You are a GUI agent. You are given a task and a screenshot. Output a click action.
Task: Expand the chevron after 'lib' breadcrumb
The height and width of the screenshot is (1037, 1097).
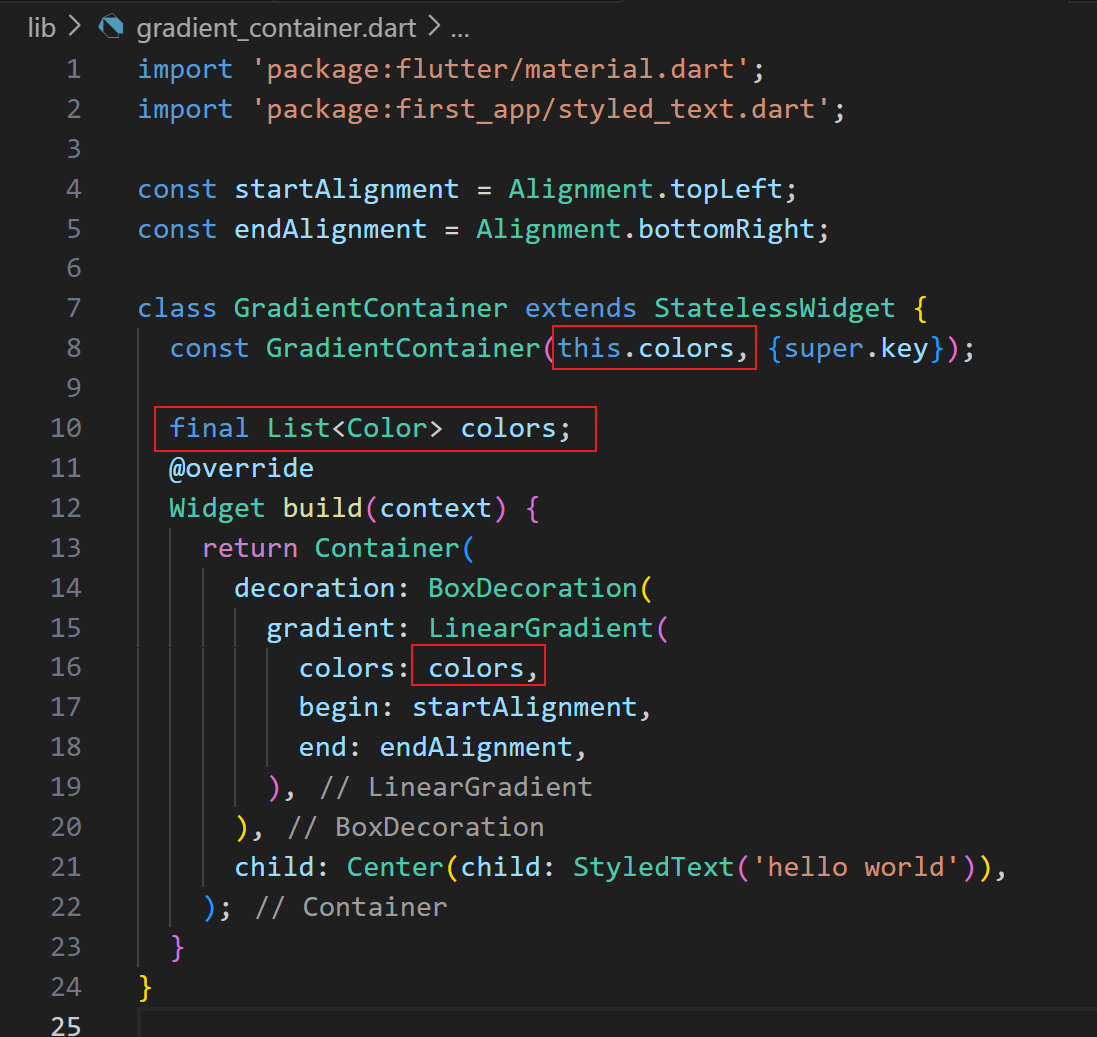point(74,27)
